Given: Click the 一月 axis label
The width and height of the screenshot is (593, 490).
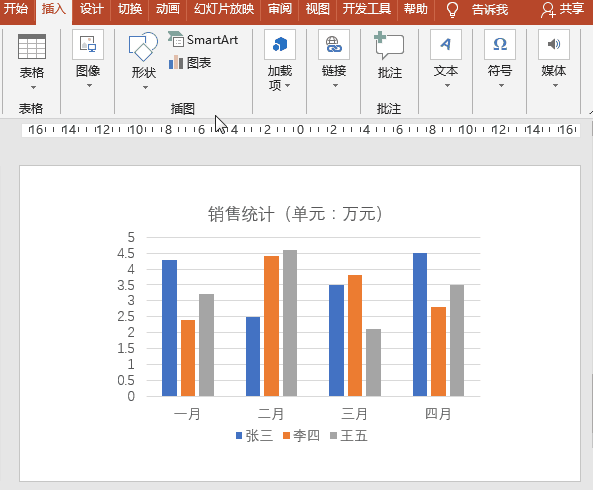Looking at the screenshot, I should point(188,414).
